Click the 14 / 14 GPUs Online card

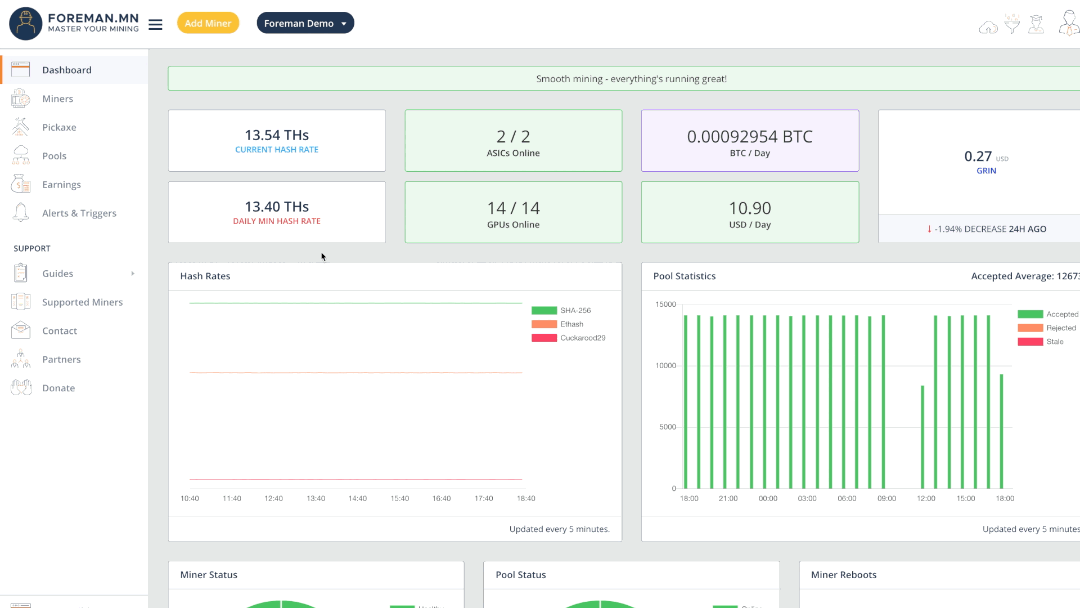[x=513, y=212]
